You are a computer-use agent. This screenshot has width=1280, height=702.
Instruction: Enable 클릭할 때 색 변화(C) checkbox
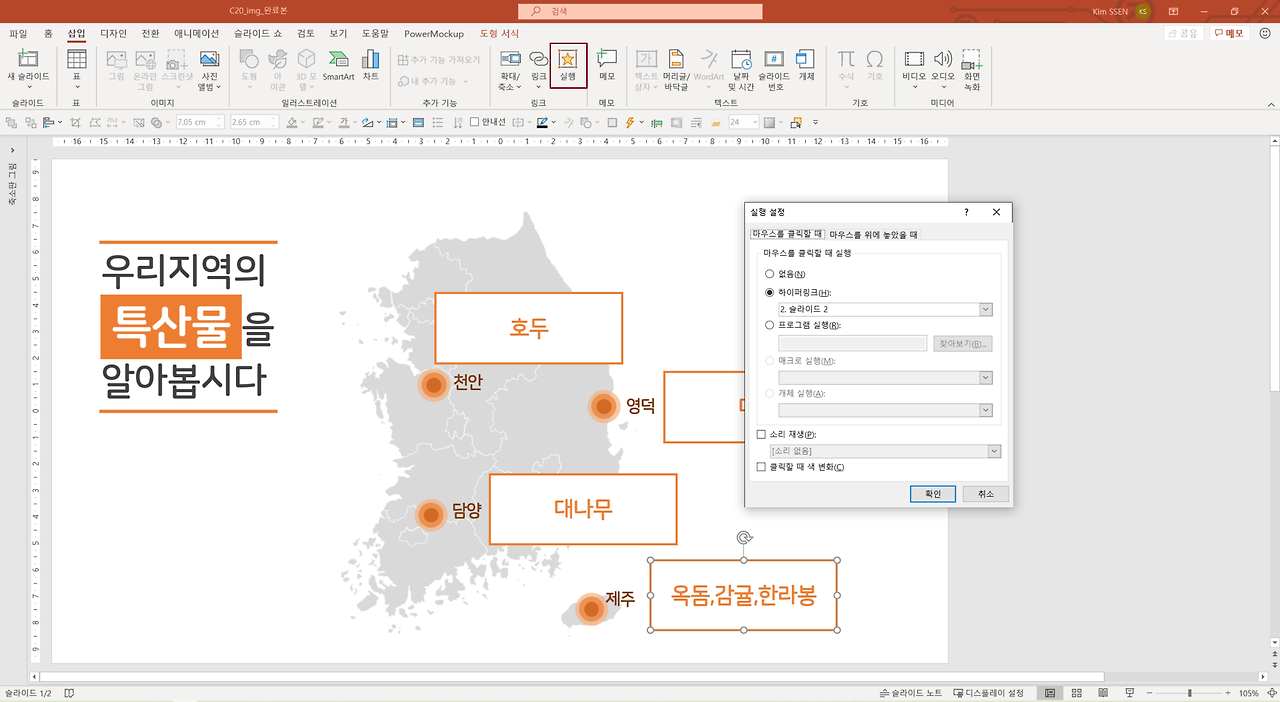tap(761, 467)
